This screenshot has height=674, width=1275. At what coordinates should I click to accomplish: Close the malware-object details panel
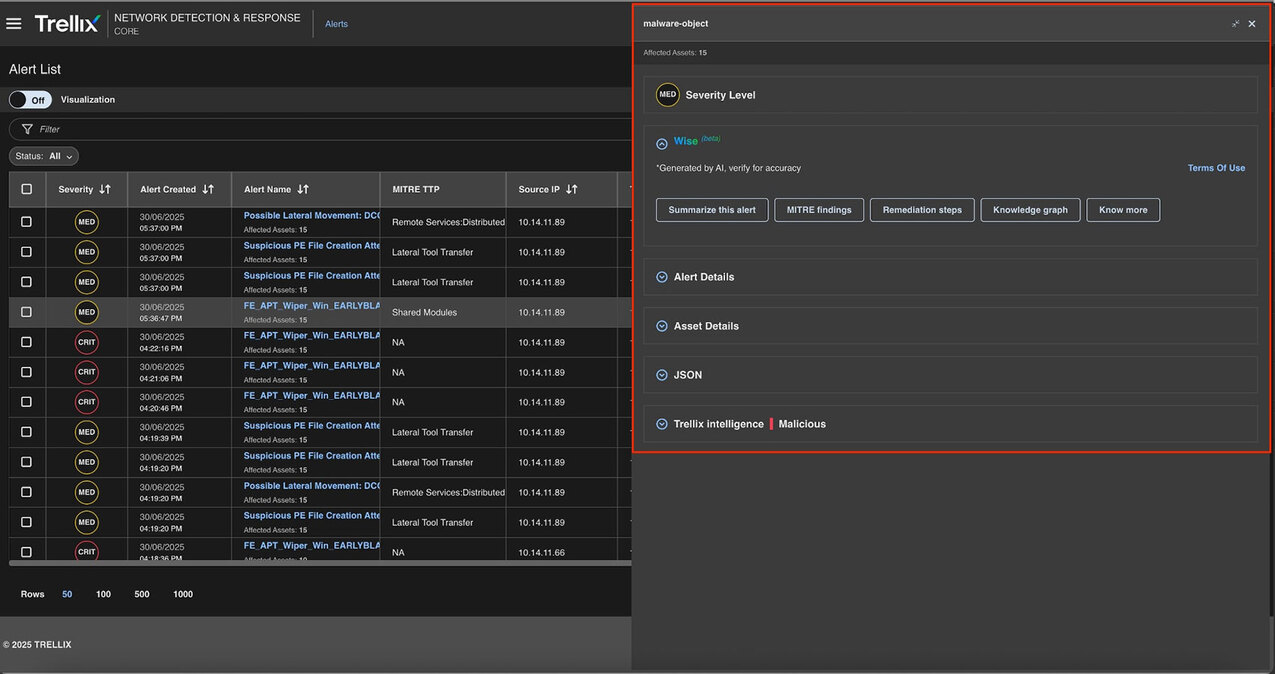click(x=1252, y=24)
